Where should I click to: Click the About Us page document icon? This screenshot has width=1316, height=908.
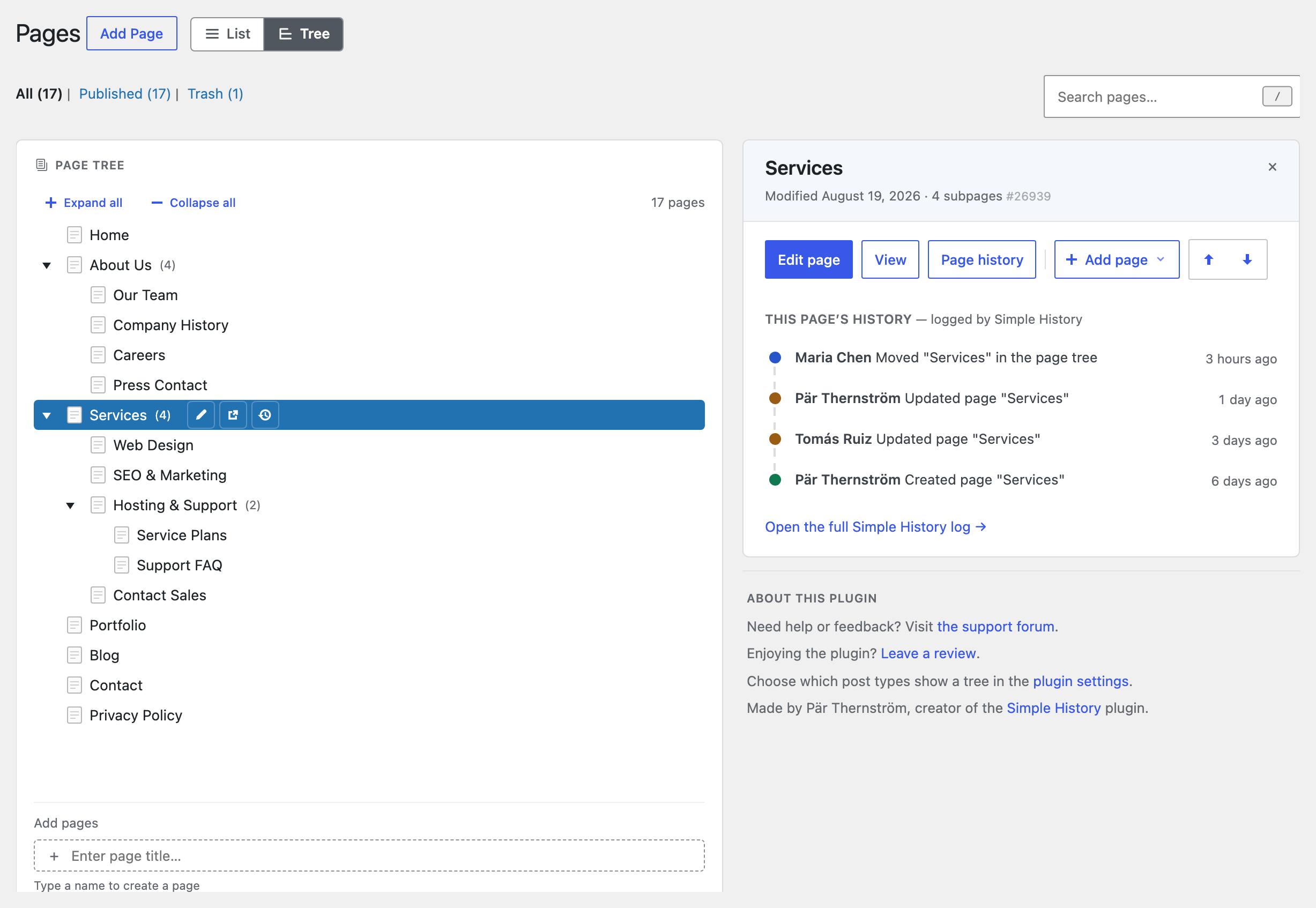[x=75, y=265]
